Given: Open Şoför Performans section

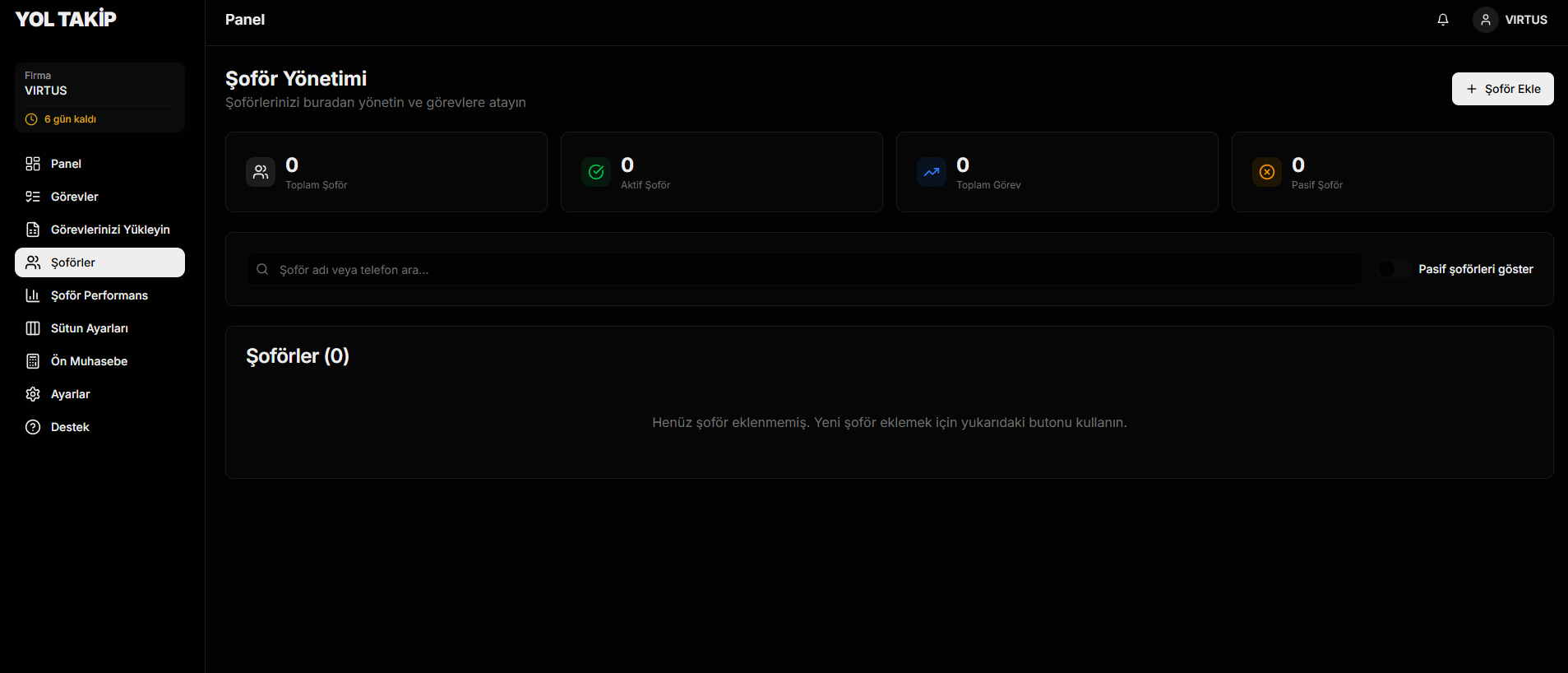Looking at the screenshot, I should pyautogui.click(x=99, y=295).
